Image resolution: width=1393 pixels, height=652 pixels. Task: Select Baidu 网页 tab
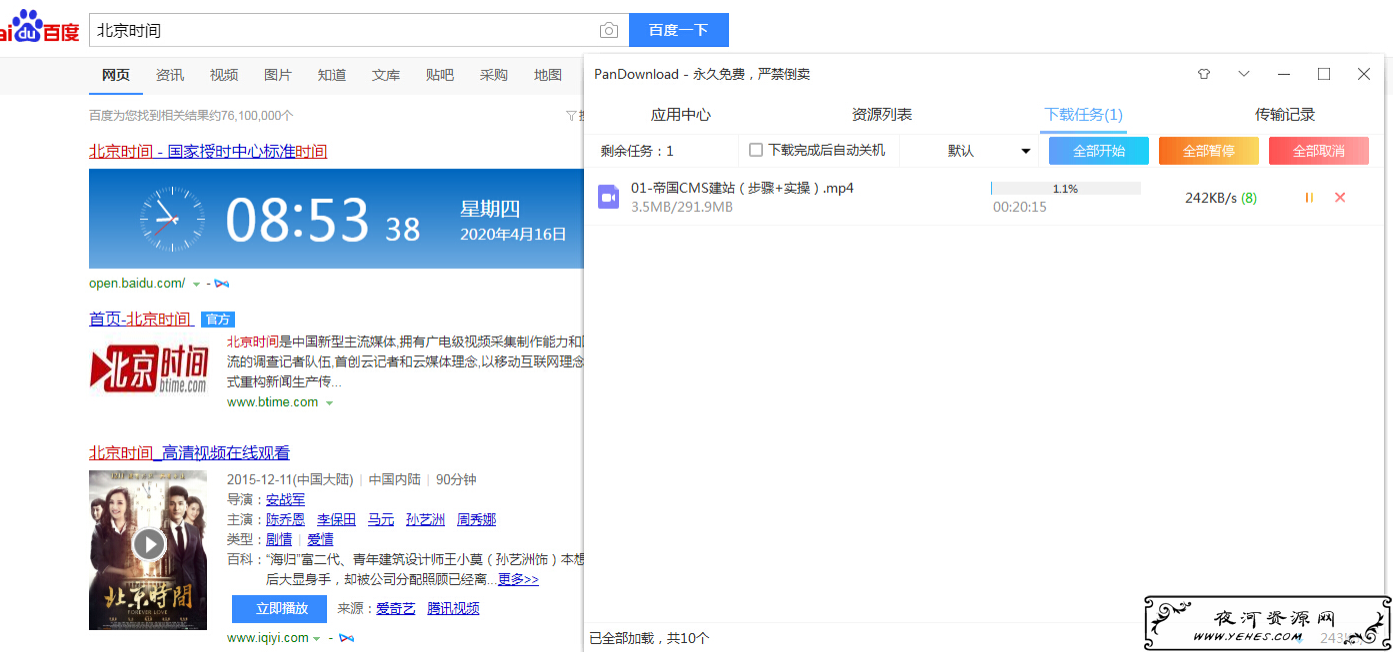pyautogui.click(x=116, y=75)
